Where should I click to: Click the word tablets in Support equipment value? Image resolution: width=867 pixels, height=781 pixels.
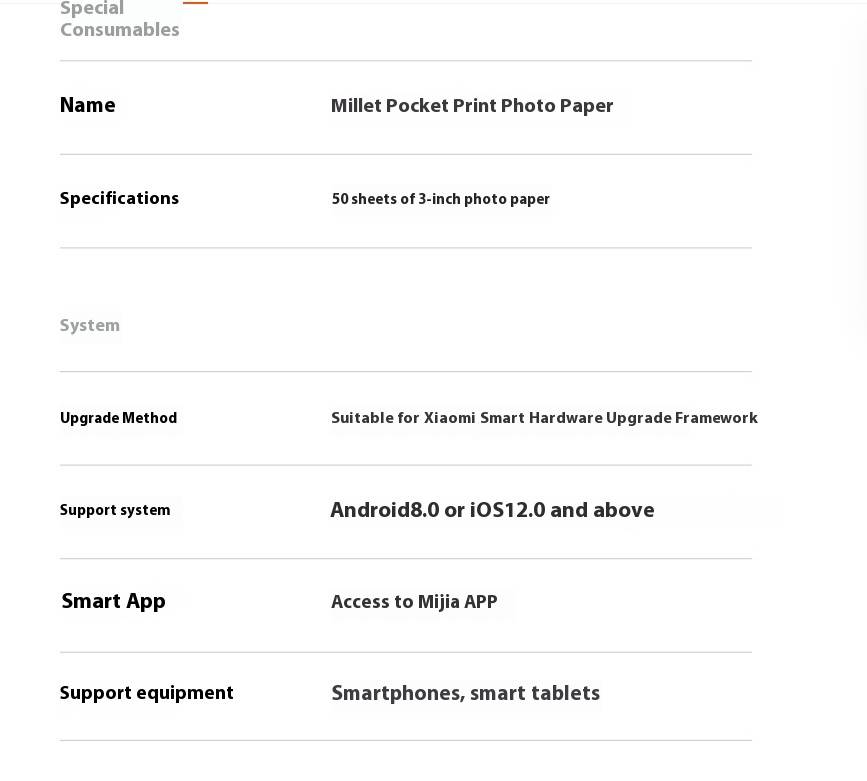pos(565,693)
